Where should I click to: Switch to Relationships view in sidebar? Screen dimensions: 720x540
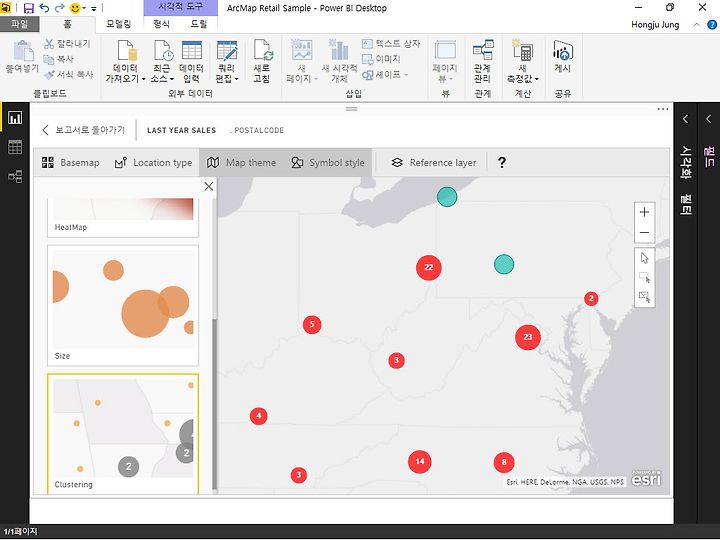click(15, 176)
